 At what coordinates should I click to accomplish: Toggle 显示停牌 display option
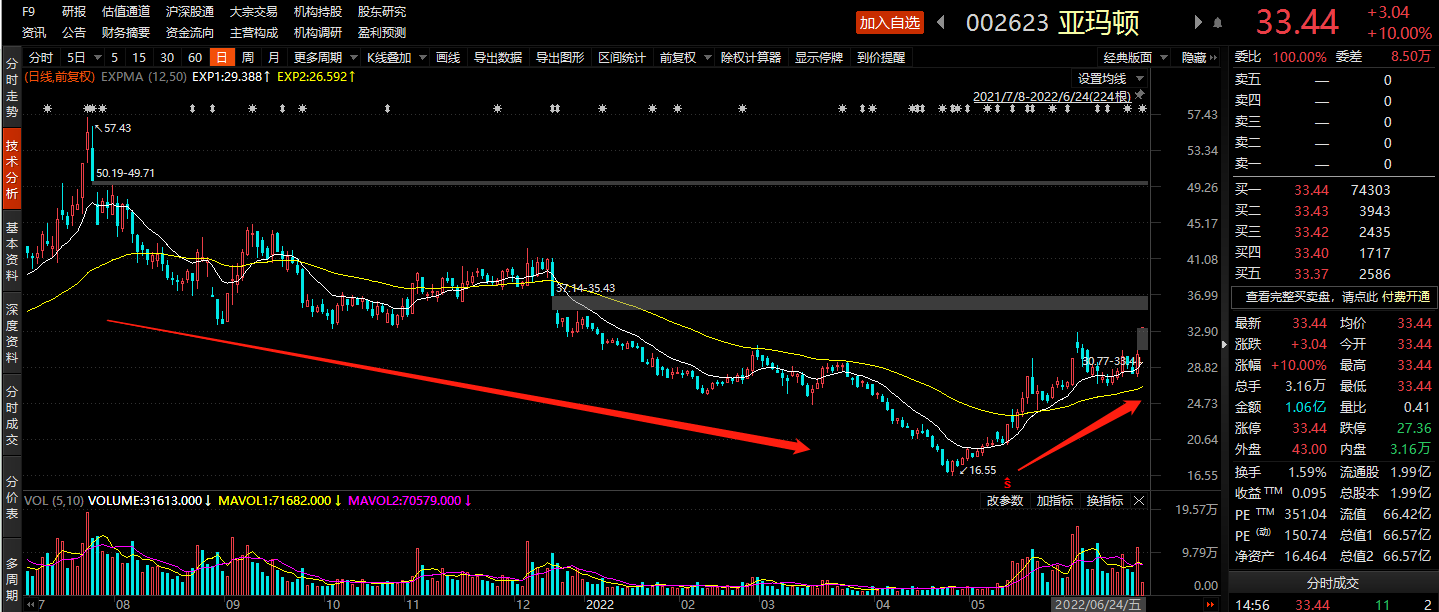point(821,58)
